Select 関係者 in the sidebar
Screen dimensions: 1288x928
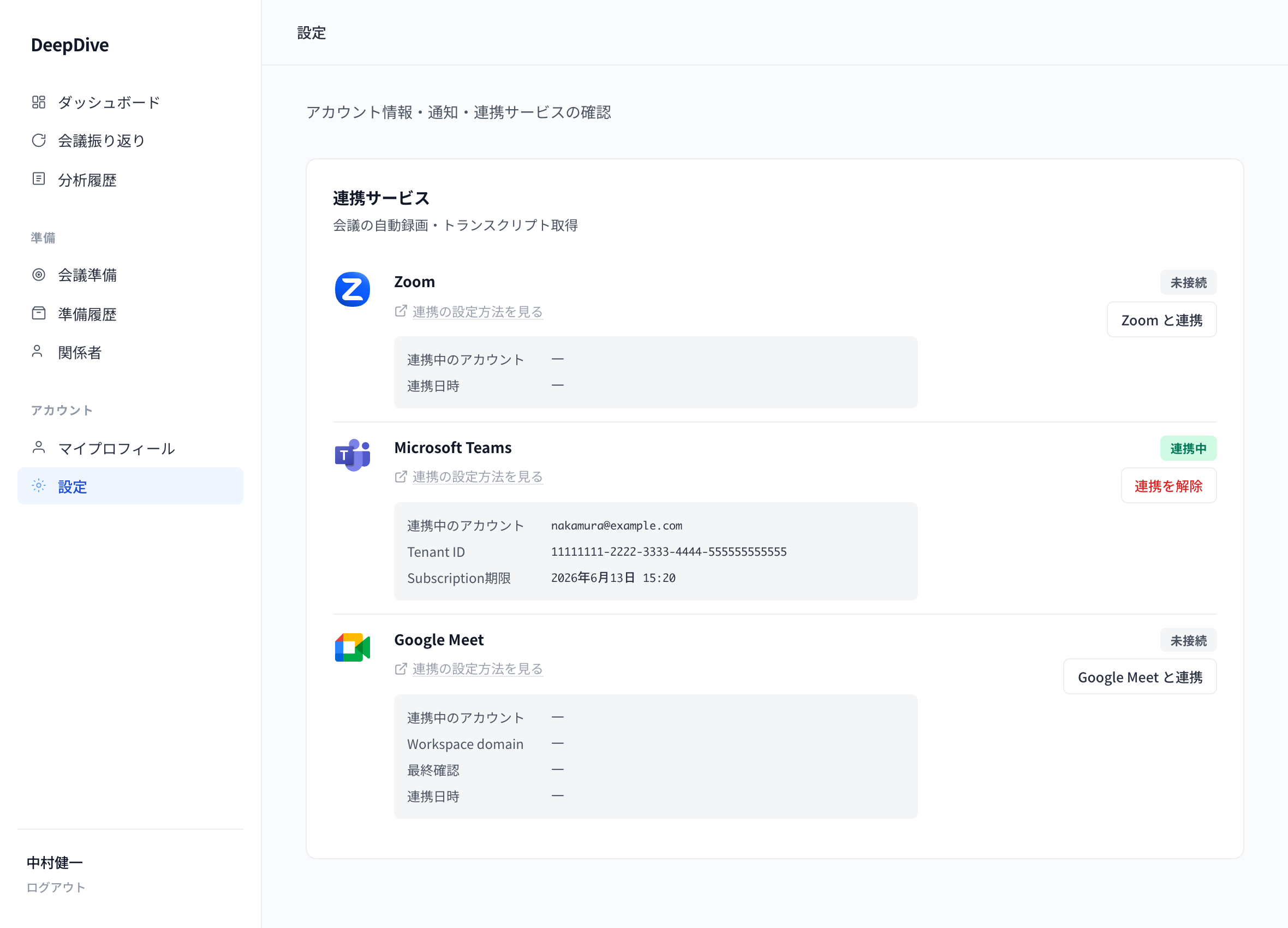[x=130, y=352]
